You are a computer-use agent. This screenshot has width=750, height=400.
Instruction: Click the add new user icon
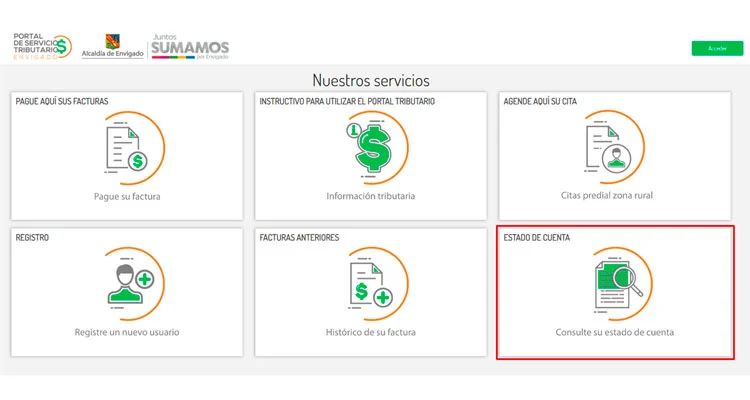134,284
